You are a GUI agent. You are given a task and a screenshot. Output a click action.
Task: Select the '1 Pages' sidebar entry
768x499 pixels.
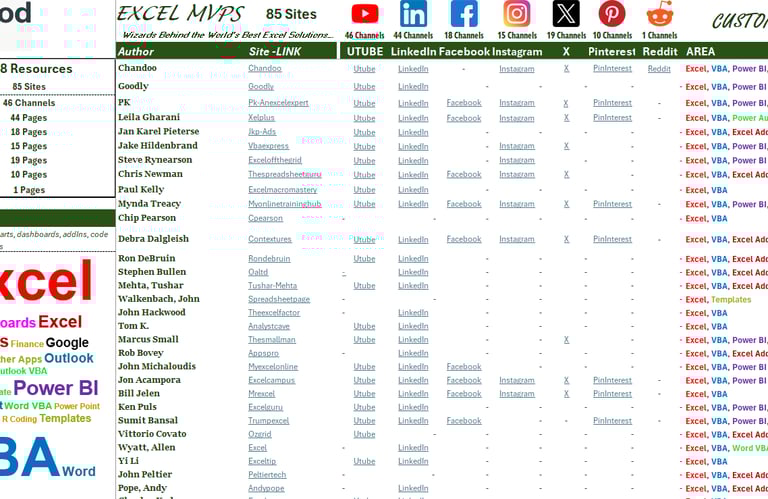pos(29,190)
